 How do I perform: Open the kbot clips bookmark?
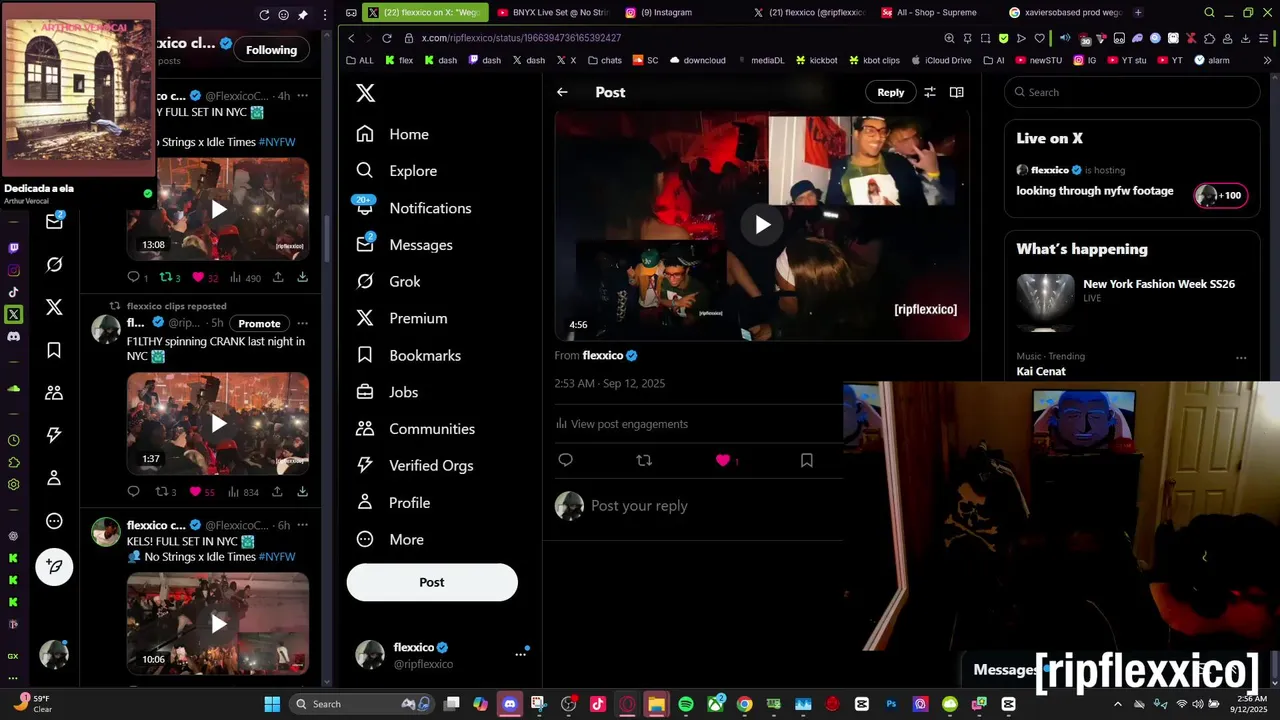874,60
